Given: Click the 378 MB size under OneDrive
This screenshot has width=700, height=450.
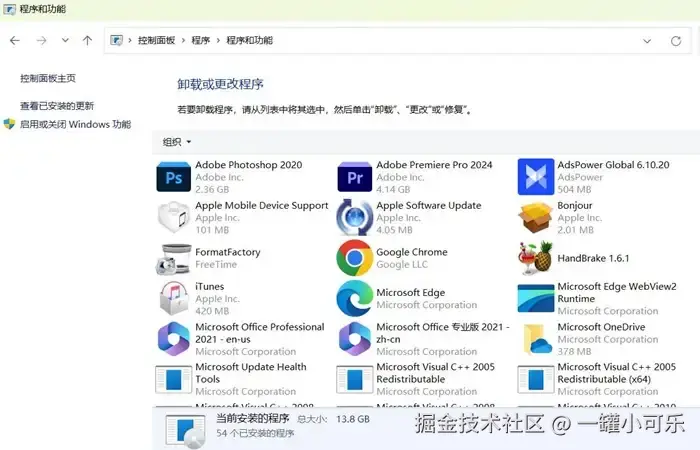Looking at the screenshot, I should coord(574,351).
